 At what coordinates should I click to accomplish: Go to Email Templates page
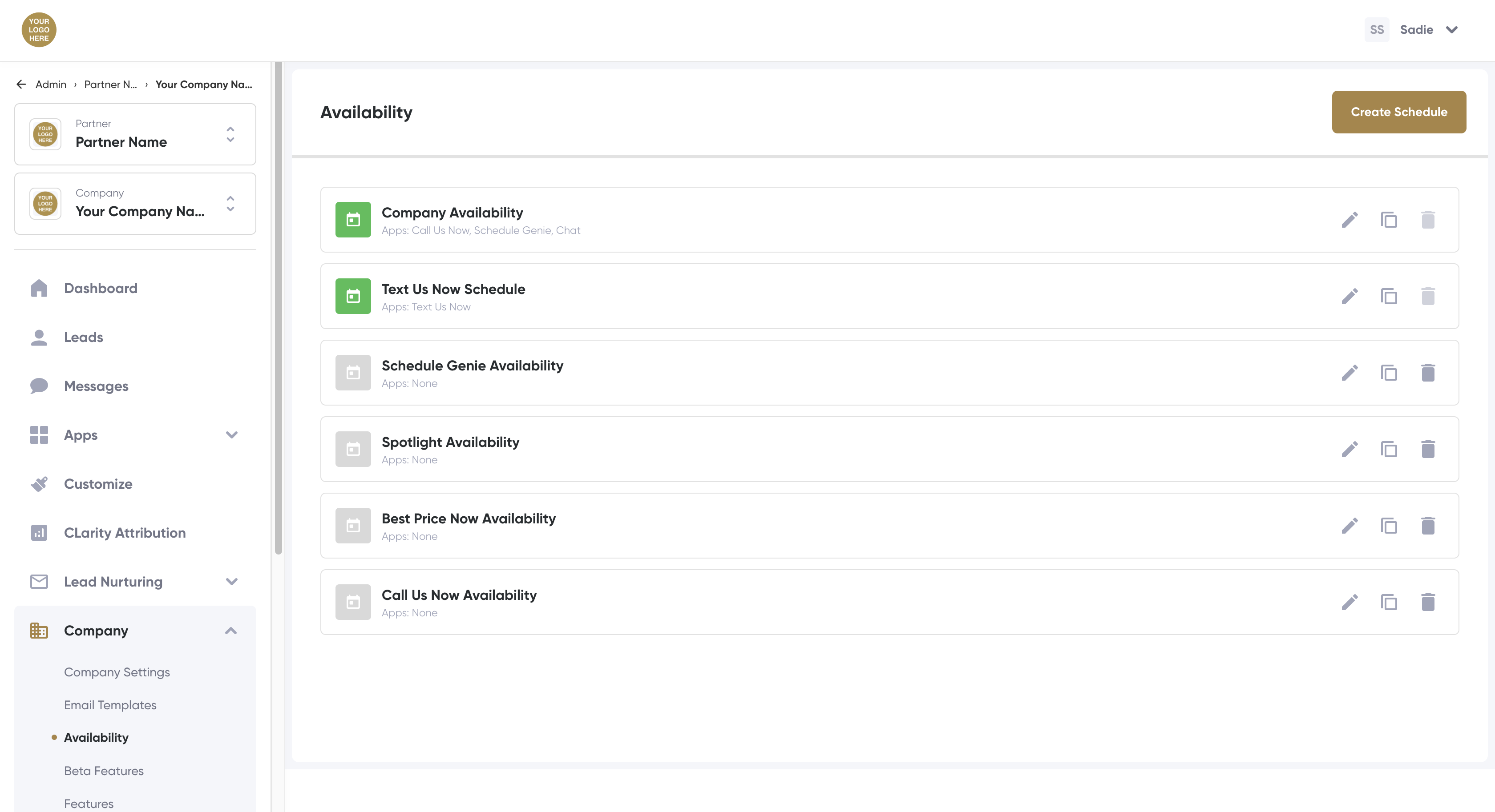click(x=110, y=705)
